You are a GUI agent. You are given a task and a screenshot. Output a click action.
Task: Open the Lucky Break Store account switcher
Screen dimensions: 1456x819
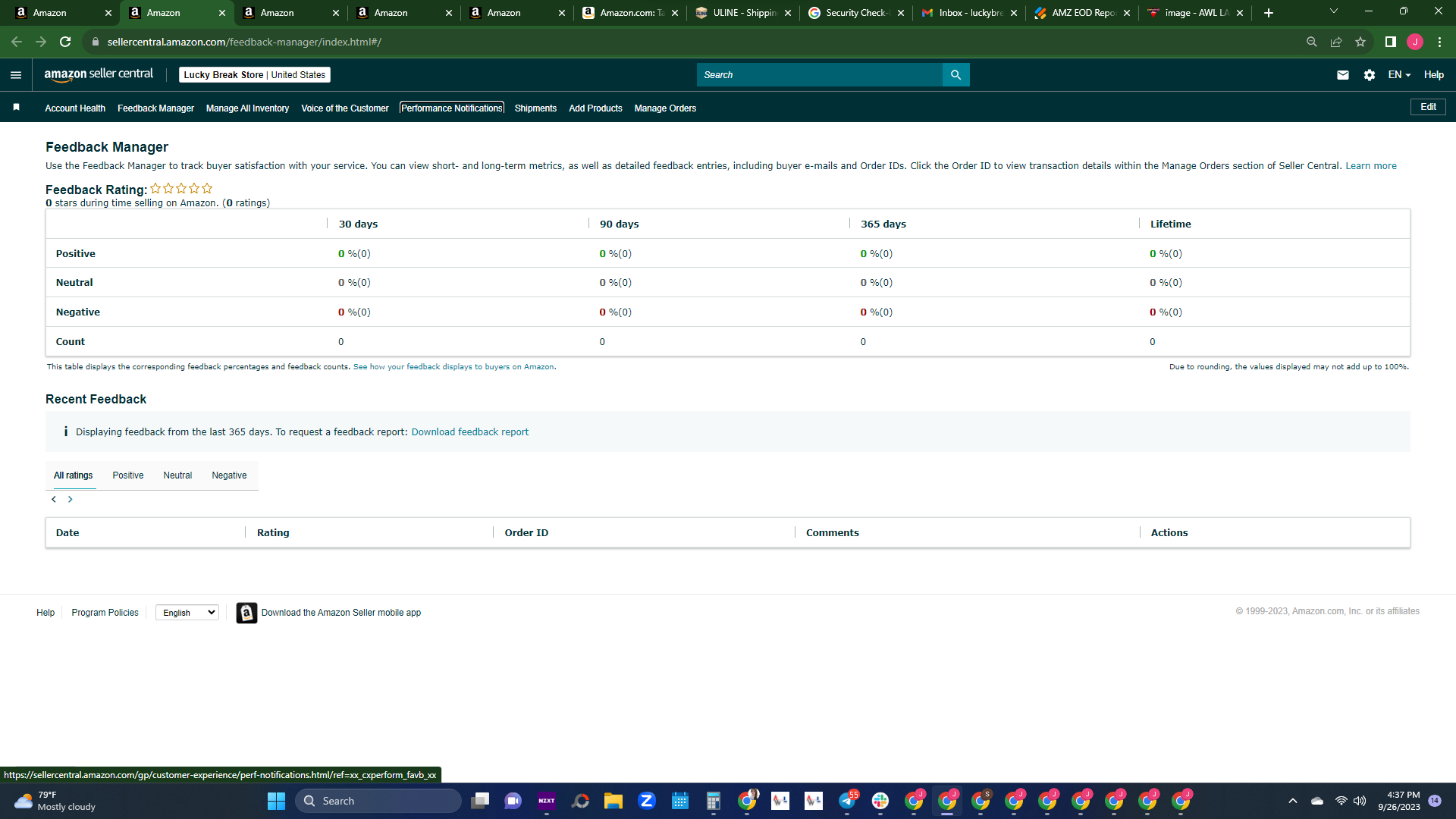[x=255, y=75]
